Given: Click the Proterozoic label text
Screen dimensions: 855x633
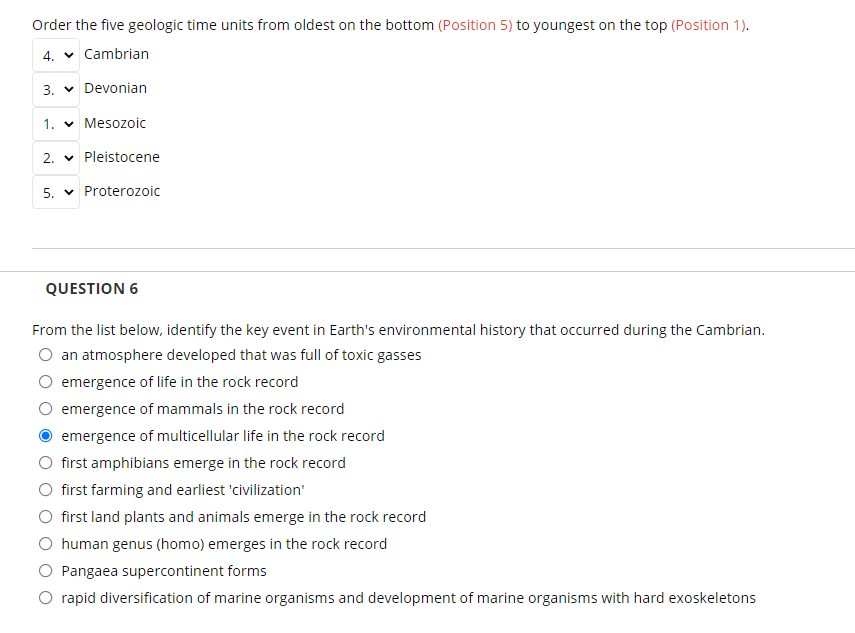Looking at the screenshot, I should (122, 190).
